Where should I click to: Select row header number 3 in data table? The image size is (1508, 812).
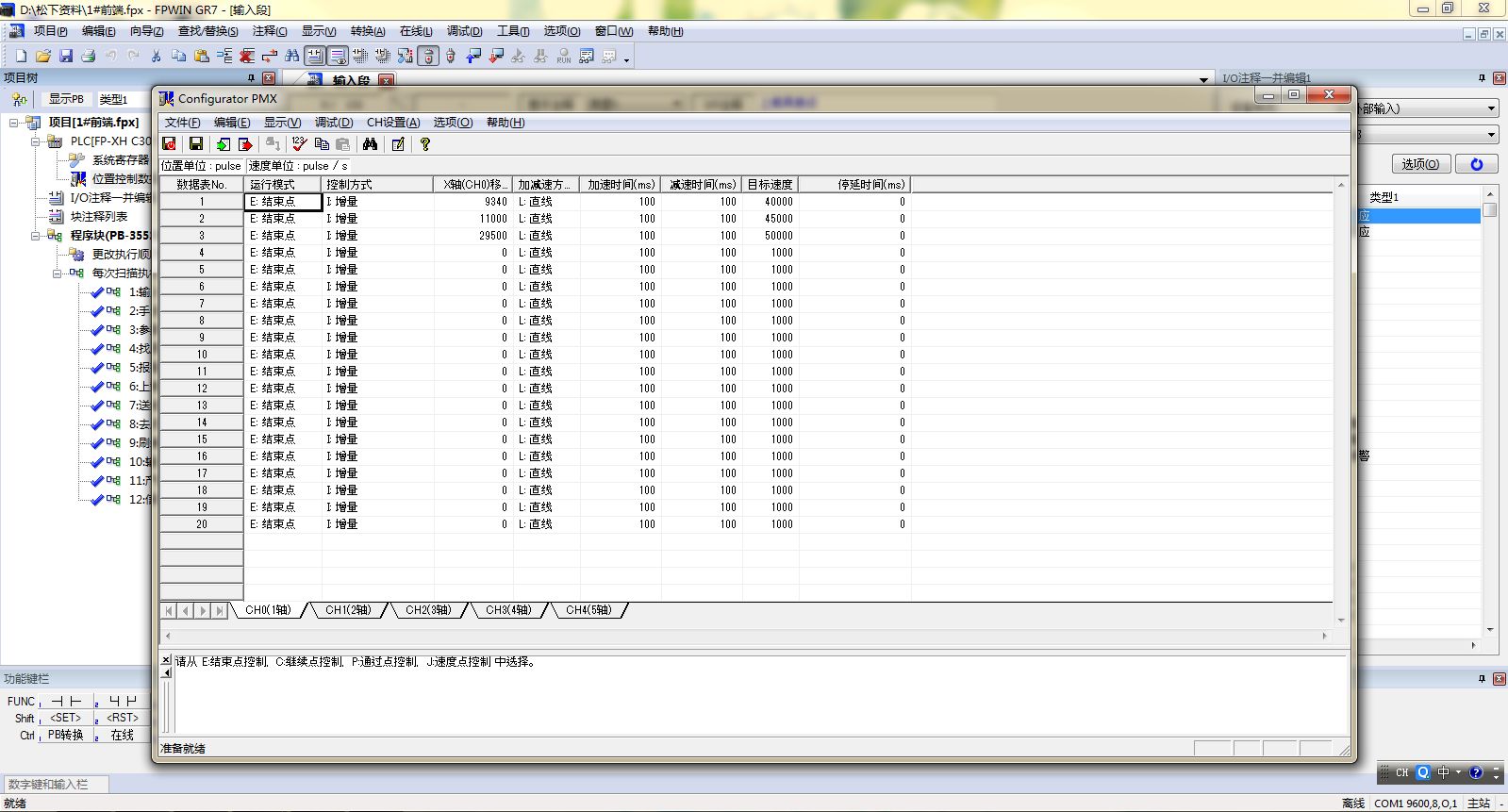click(202, 236)
